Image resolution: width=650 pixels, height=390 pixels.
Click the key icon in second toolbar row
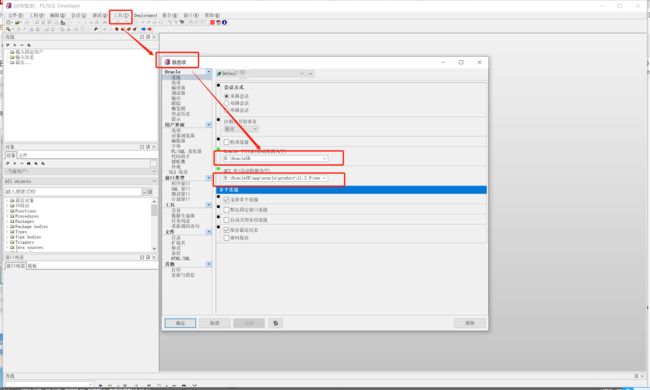(x=96, y=29)
